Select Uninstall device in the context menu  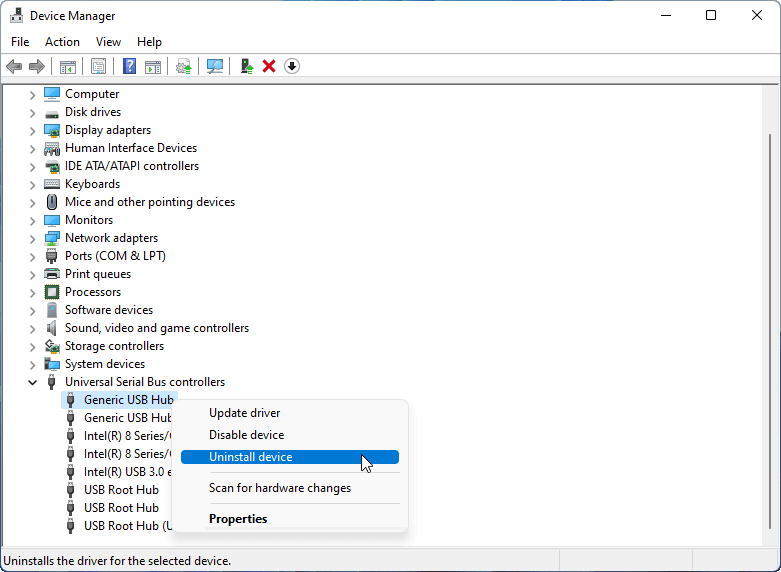(290, 457)
